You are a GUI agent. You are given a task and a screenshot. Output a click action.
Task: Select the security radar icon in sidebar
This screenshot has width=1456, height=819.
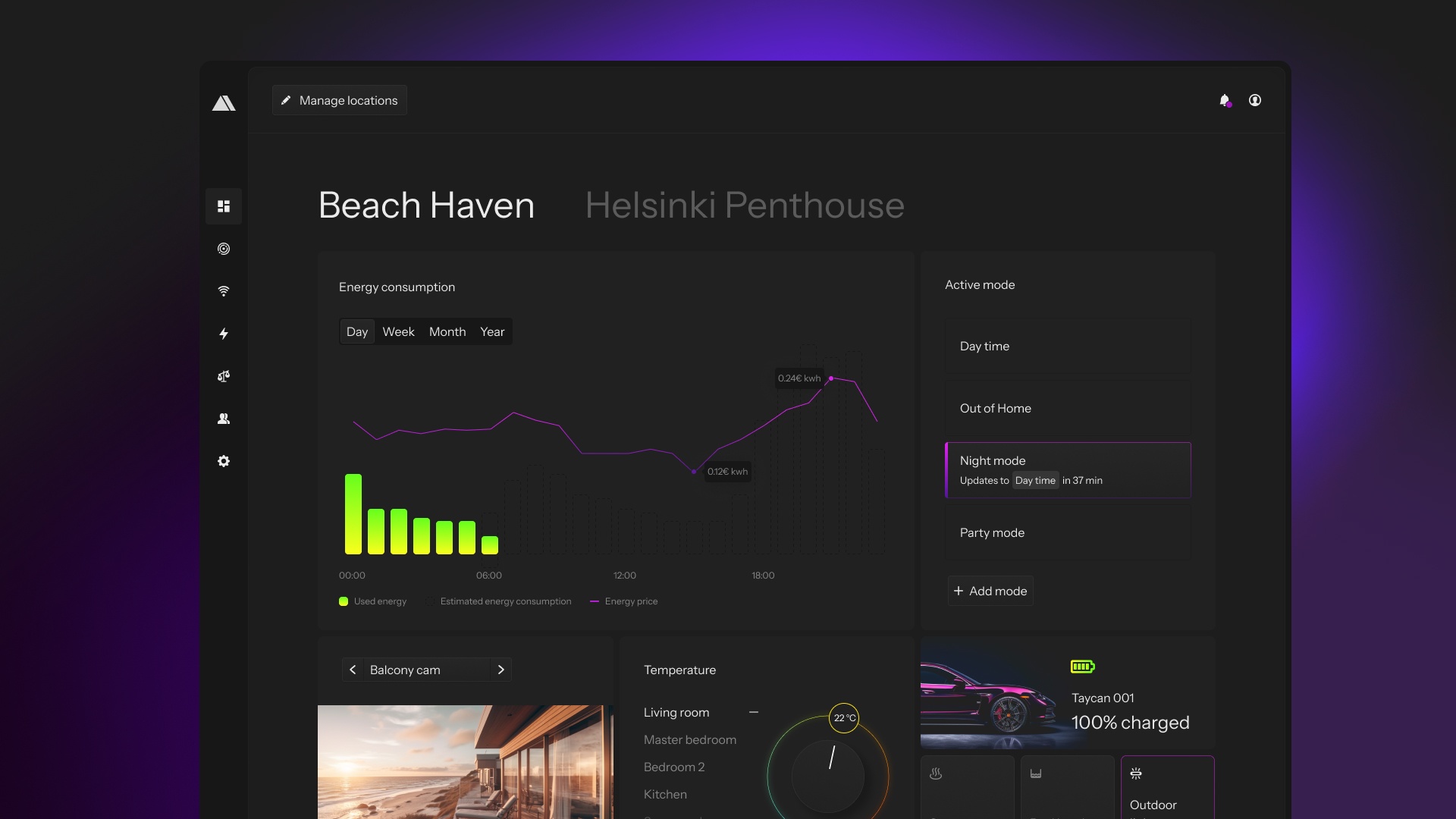click(x=224, y=249)
